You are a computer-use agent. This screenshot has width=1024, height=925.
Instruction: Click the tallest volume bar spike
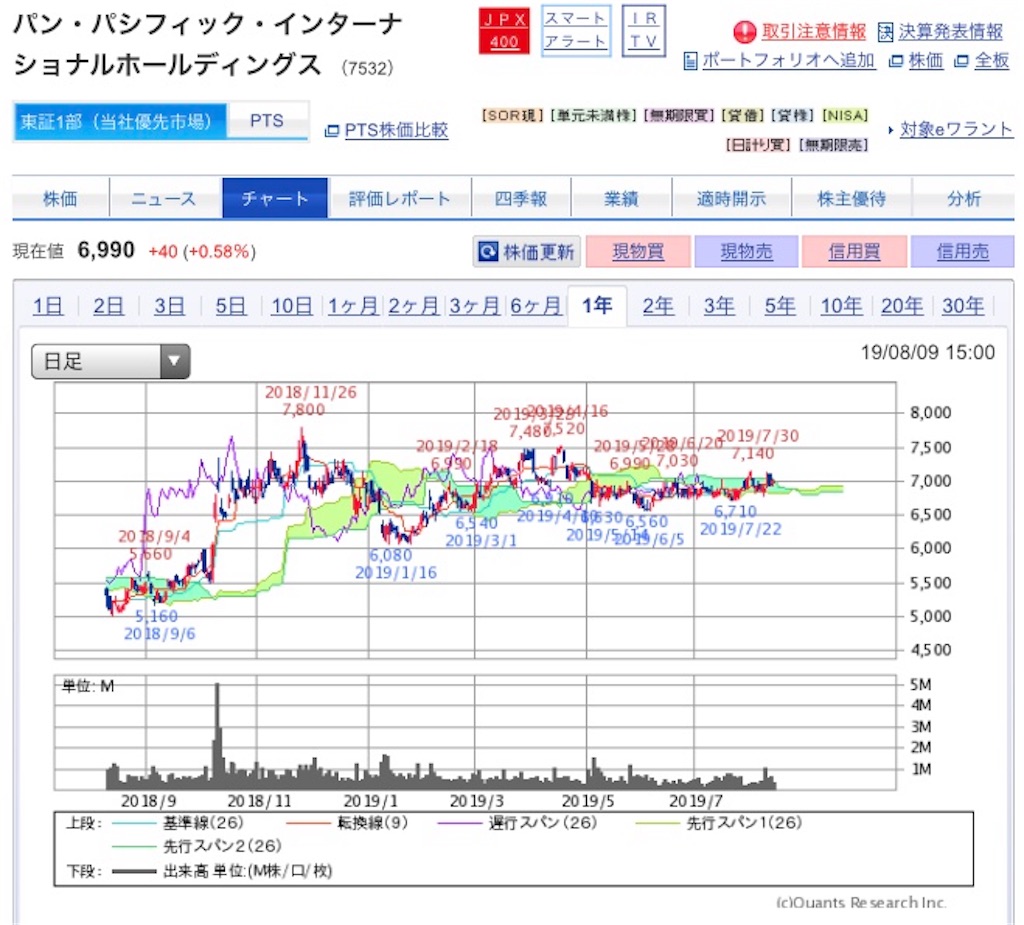tap(217, 736)
